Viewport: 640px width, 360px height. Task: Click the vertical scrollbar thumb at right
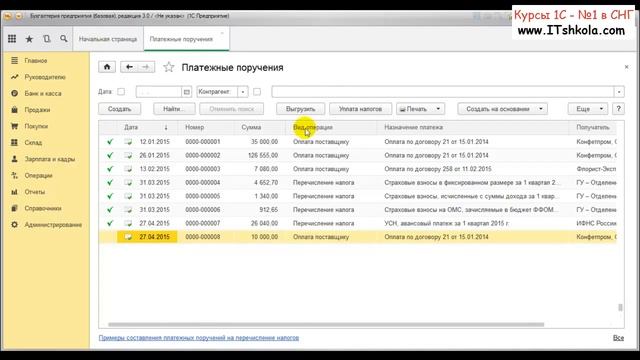[620, 307]
